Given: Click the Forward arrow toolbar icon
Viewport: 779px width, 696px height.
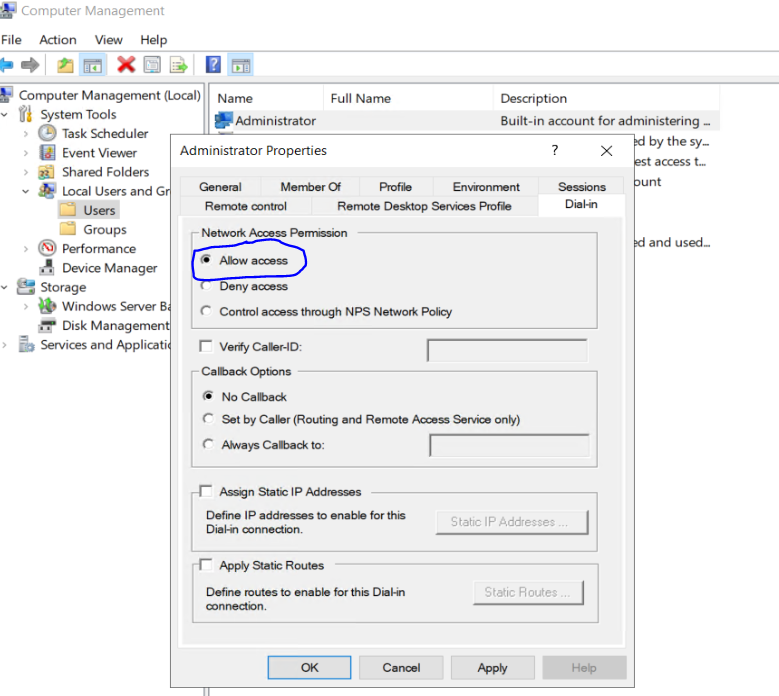Looking at the screenshot, I should coord(30,65).
